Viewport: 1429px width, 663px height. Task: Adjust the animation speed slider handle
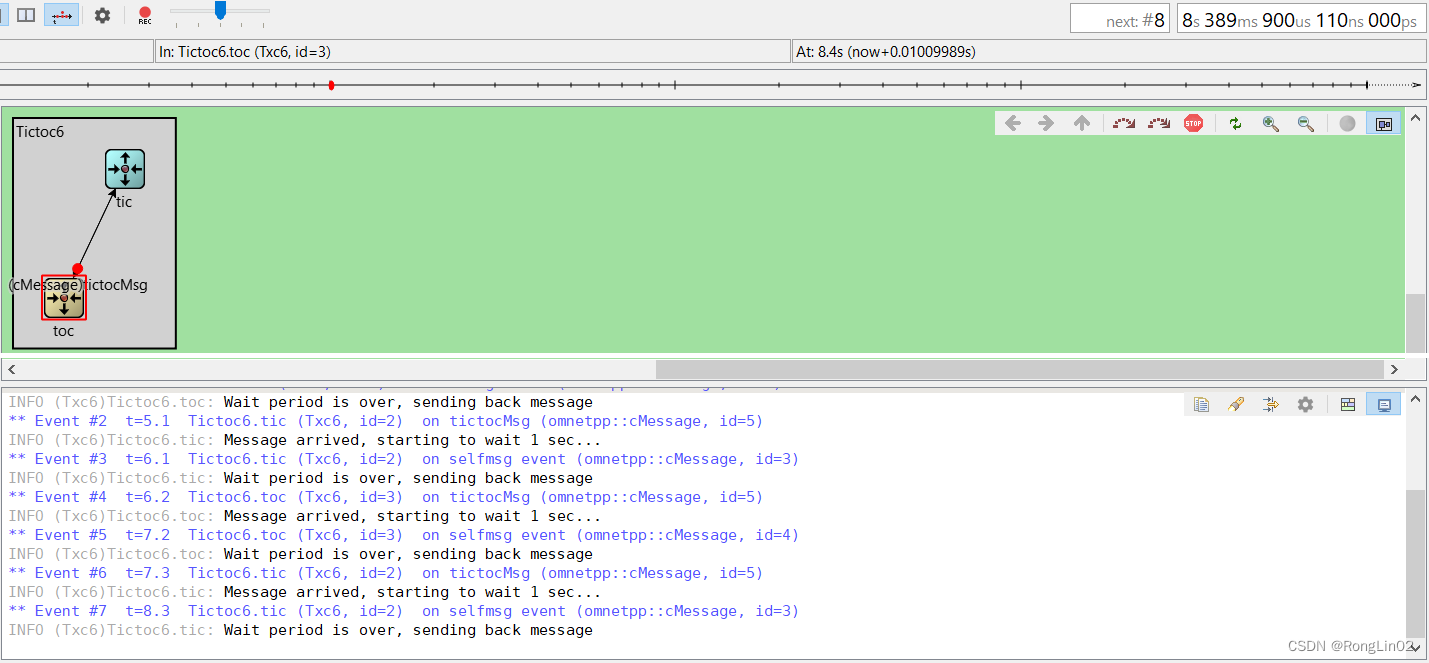coord(220,10)
